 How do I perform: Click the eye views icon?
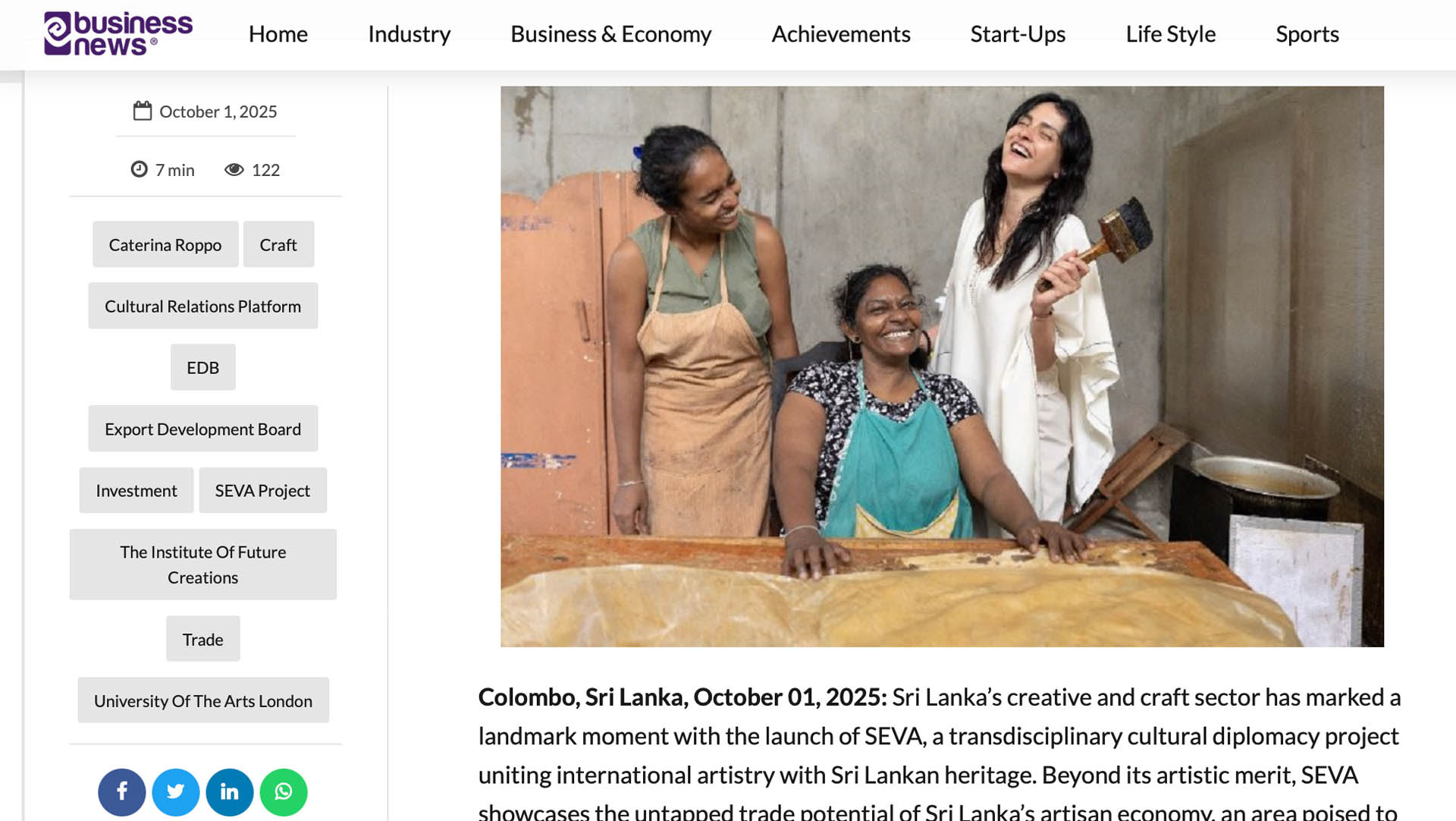click(x=234, y=169)
